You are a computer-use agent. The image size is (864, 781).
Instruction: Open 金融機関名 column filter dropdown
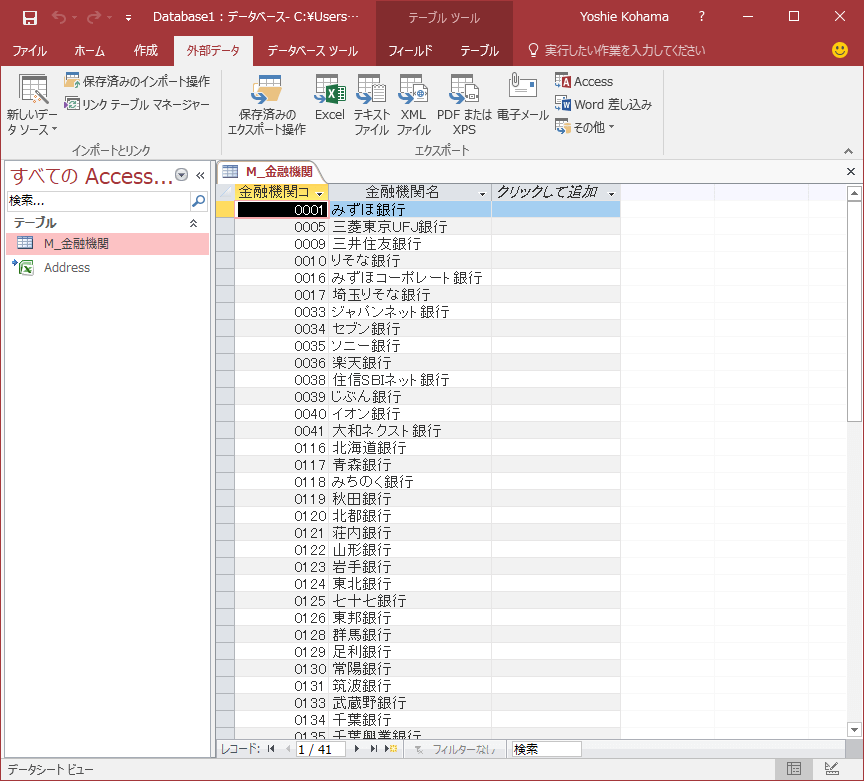pyautogui.click(x=482, y=193)
